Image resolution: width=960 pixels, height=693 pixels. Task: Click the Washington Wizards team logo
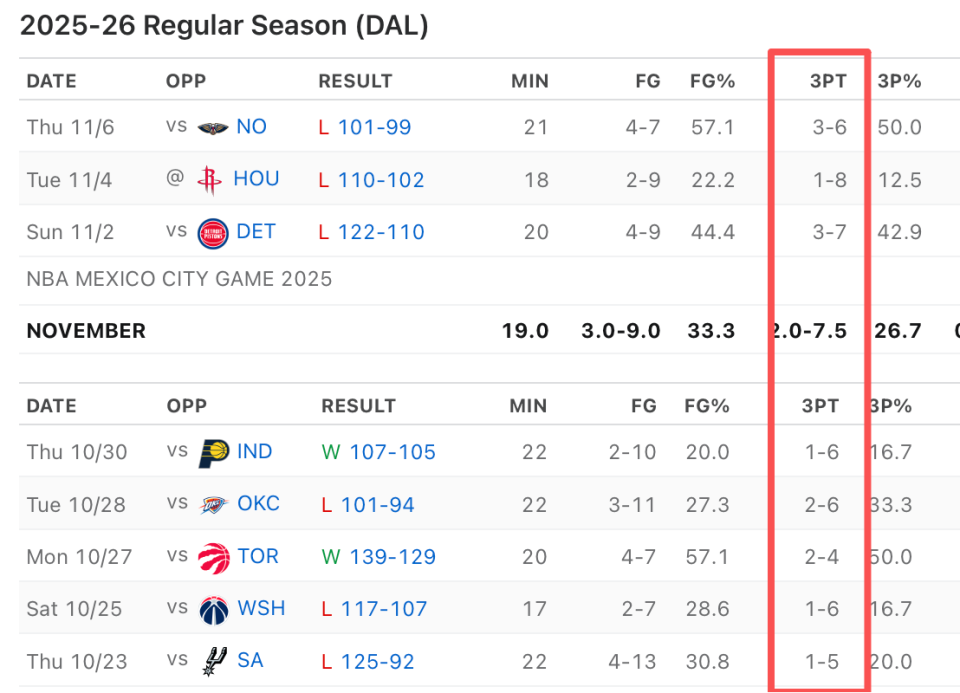pyautogui.click(x=213, y=609)
